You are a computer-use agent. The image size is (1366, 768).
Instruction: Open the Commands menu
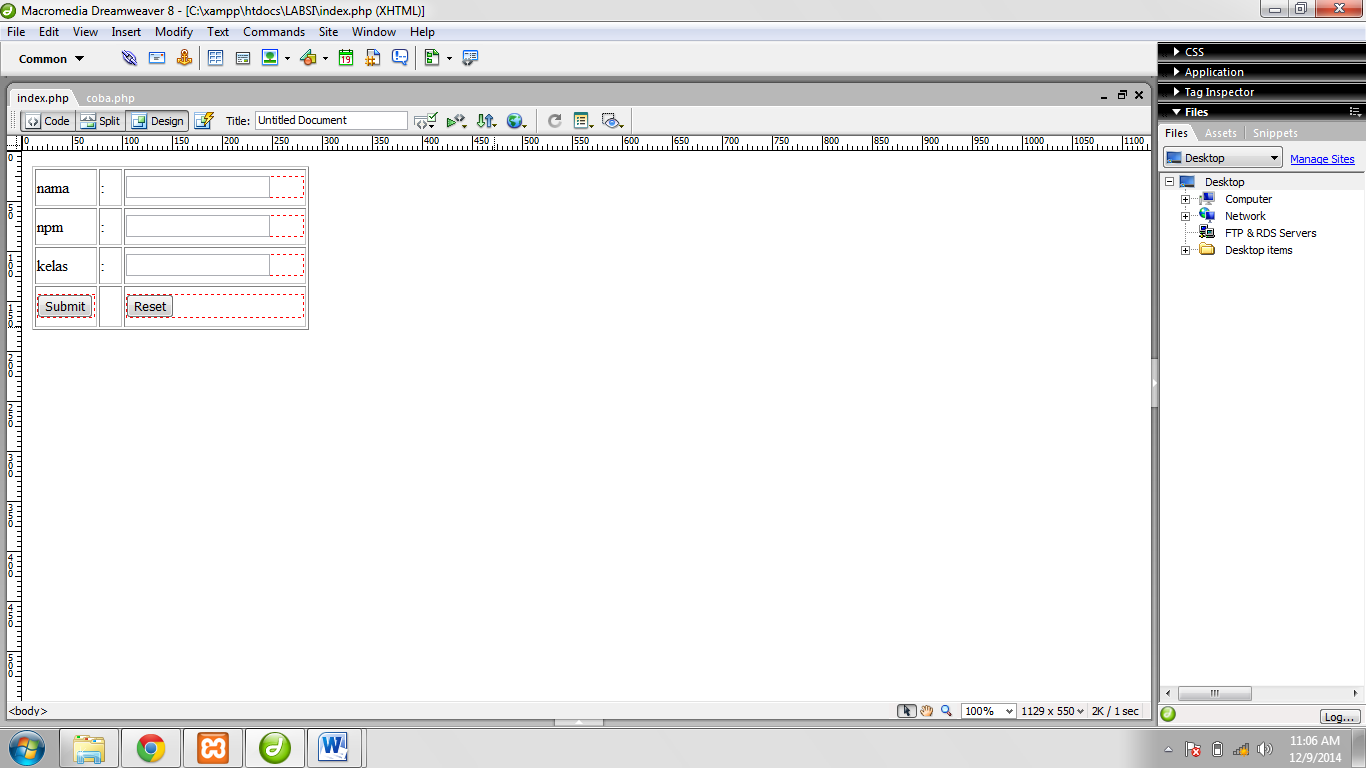coord(274,32)
